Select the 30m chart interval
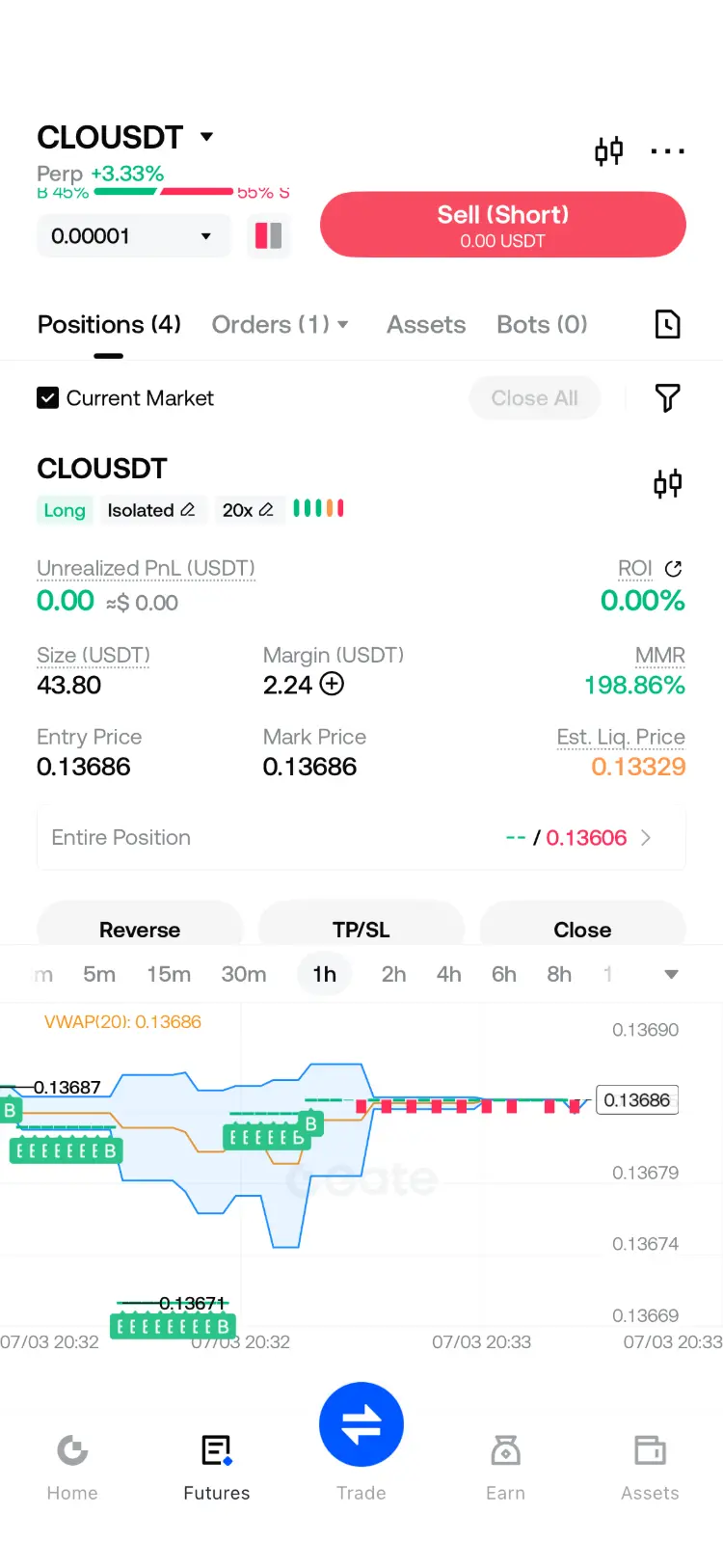723x1568 pixels. coord(244,974)
